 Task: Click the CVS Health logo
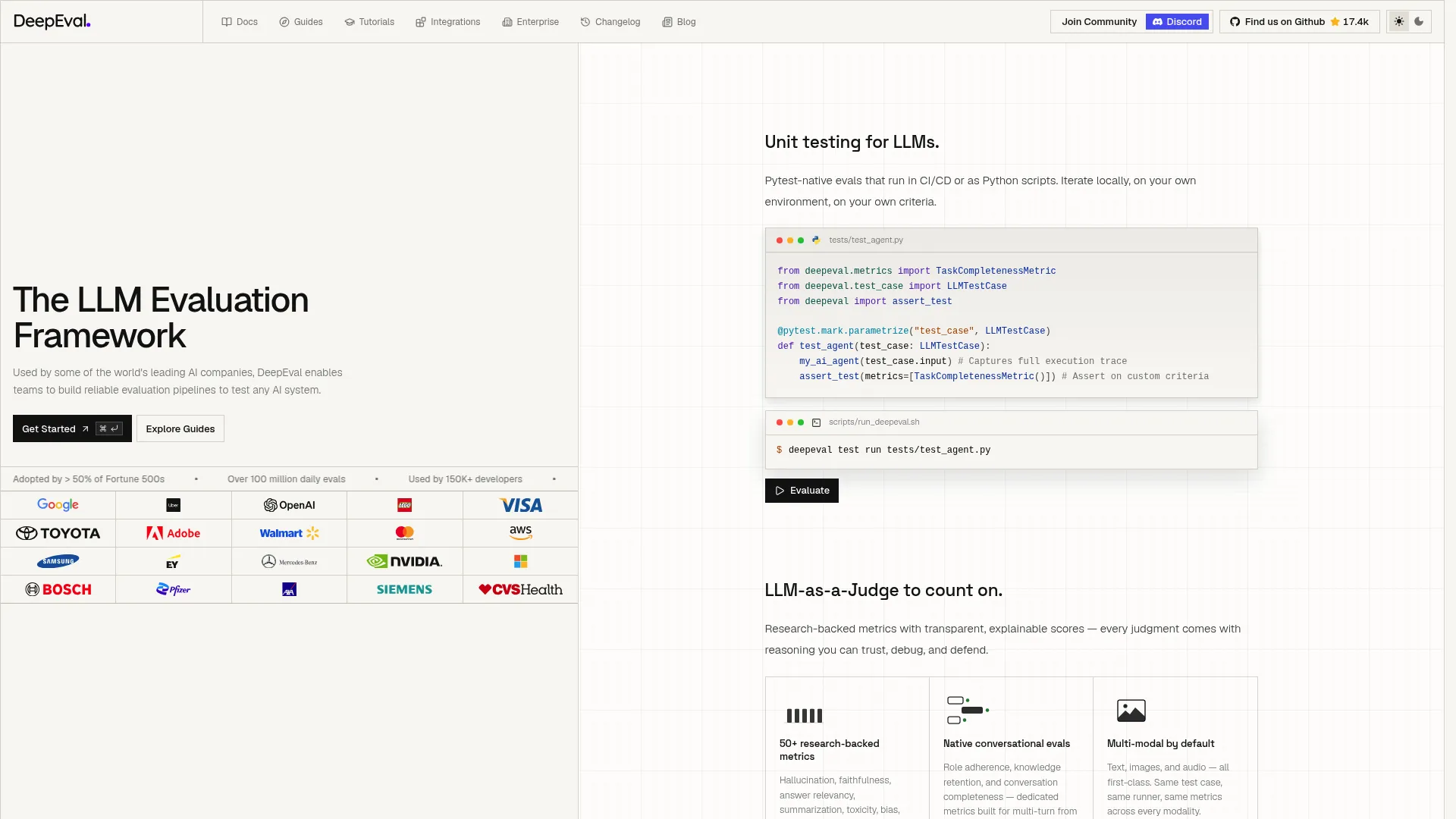click(x=521, y=589)
